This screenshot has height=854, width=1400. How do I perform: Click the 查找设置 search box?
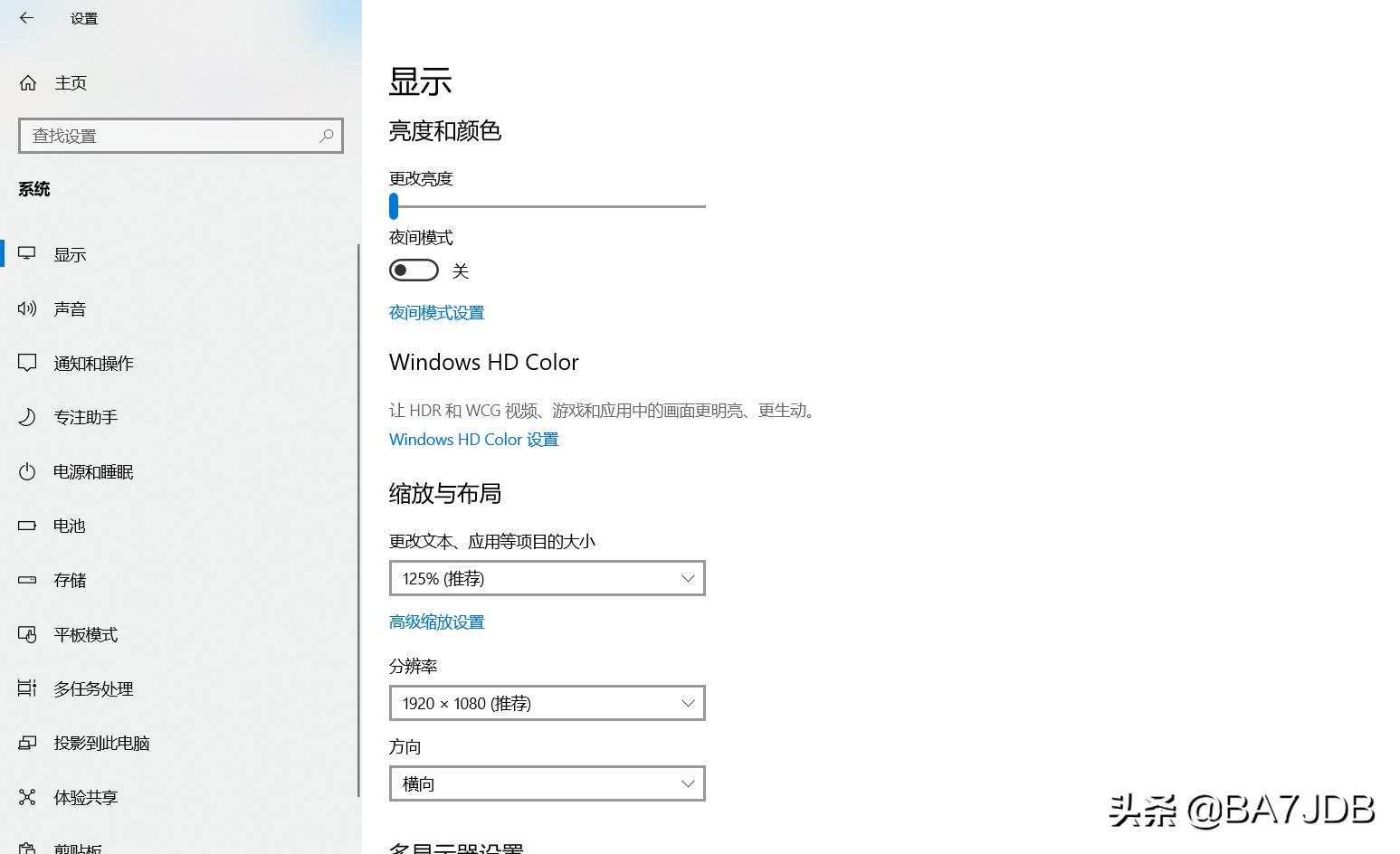pos(181,136)
